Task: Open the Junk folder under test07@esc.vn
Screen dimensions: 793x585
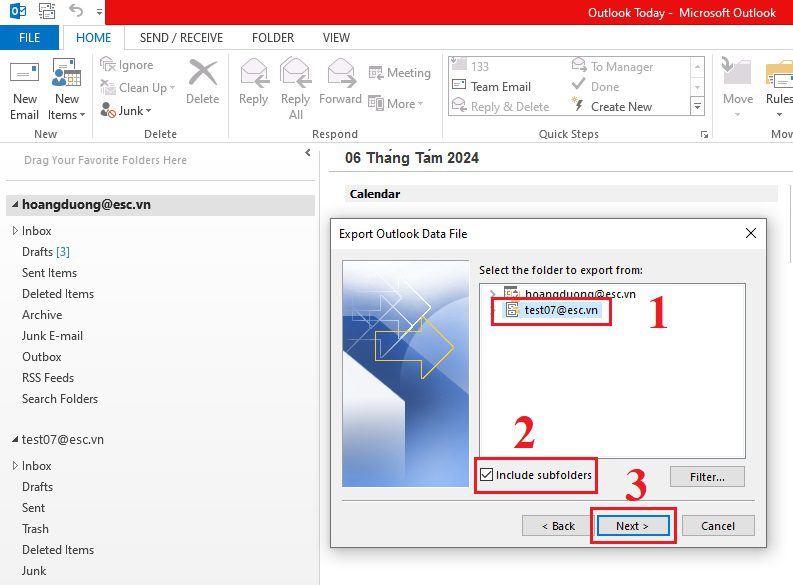Action: coord(34,570)
